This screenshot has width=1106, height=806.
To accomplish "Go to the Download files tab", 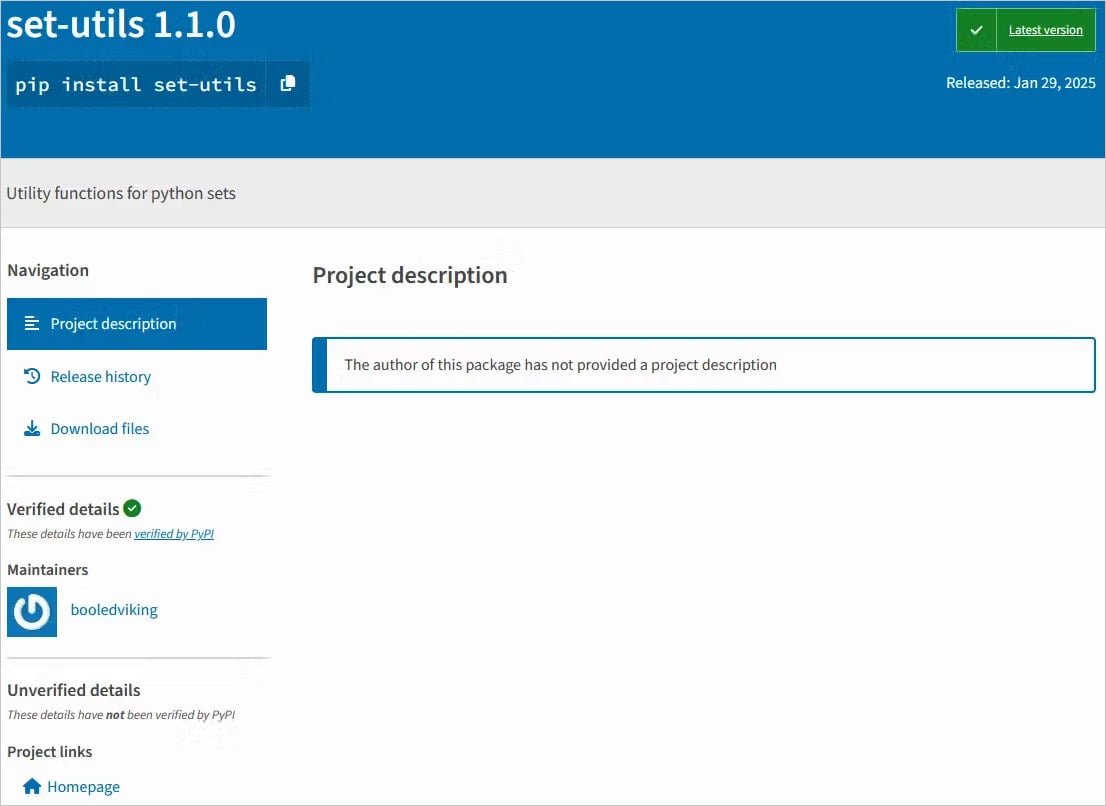I will coord(99,429).
